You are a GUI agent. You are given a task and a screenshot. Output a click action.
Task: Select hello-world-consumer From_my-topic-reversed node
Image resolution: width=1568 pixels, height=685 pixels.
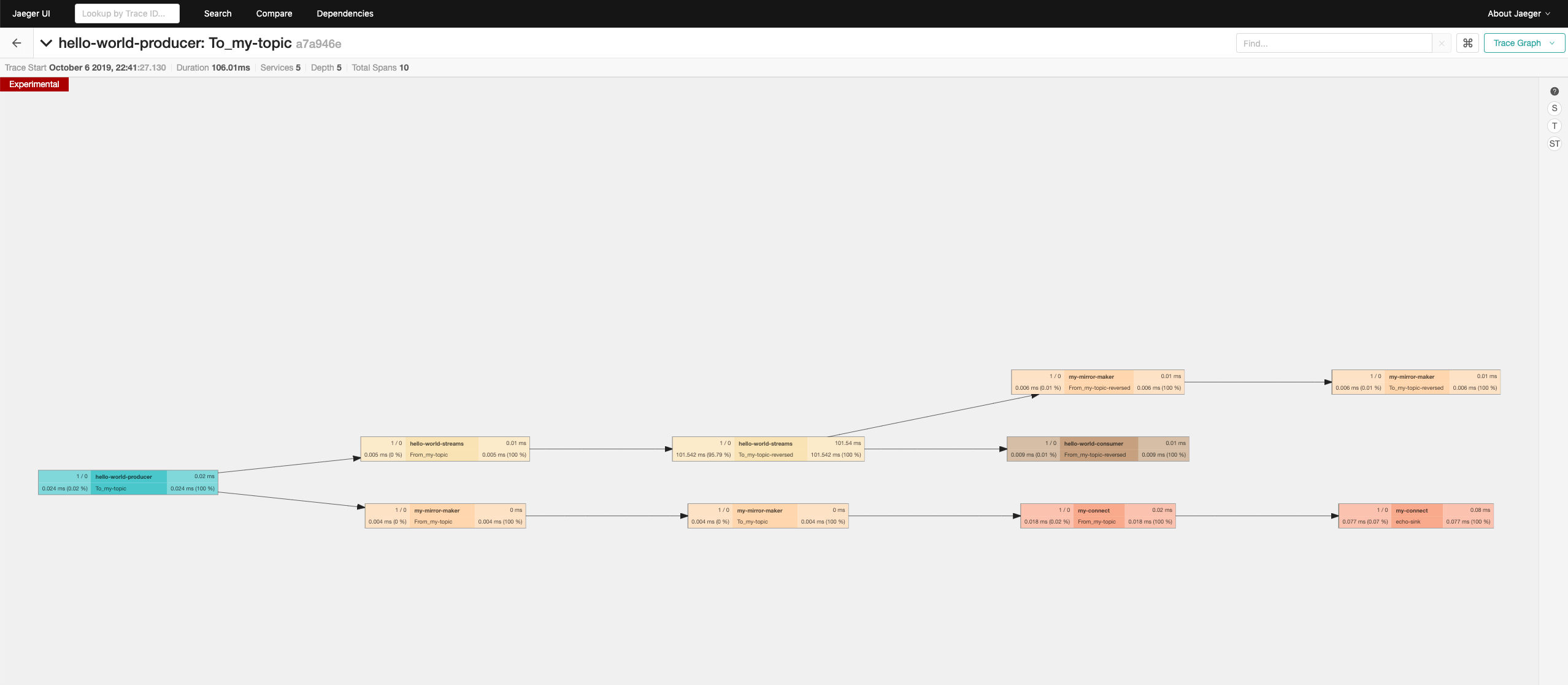(1098, 449)
